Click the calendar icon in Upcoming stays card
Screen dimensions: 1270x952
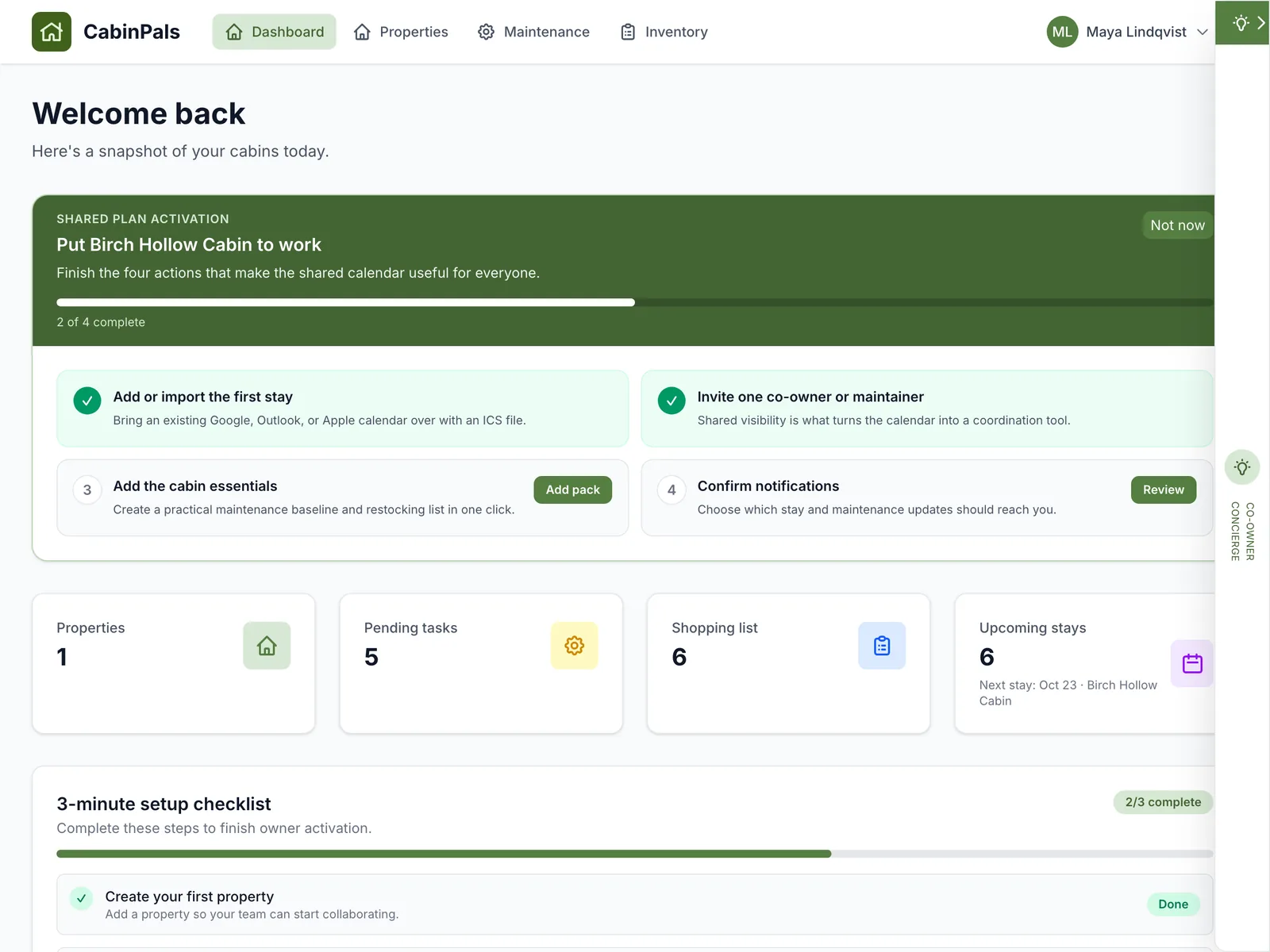pyautogui.click(x=1192, y=663)
